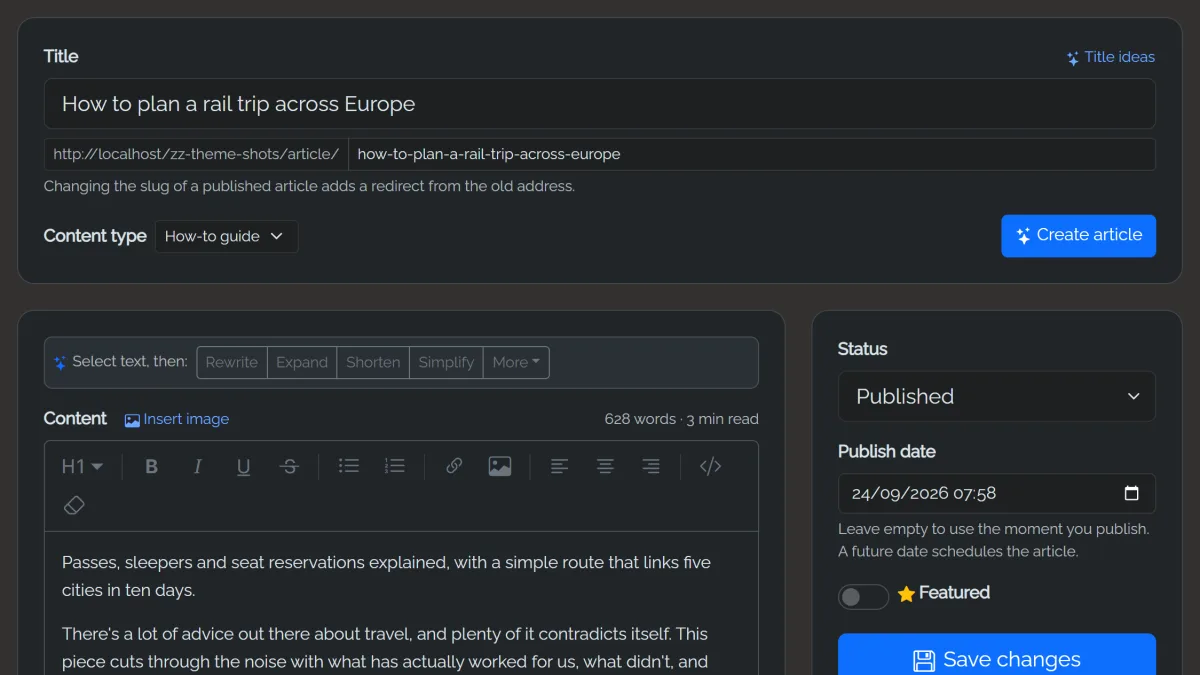Clear formatting with the eraser icon

point(74,505)
